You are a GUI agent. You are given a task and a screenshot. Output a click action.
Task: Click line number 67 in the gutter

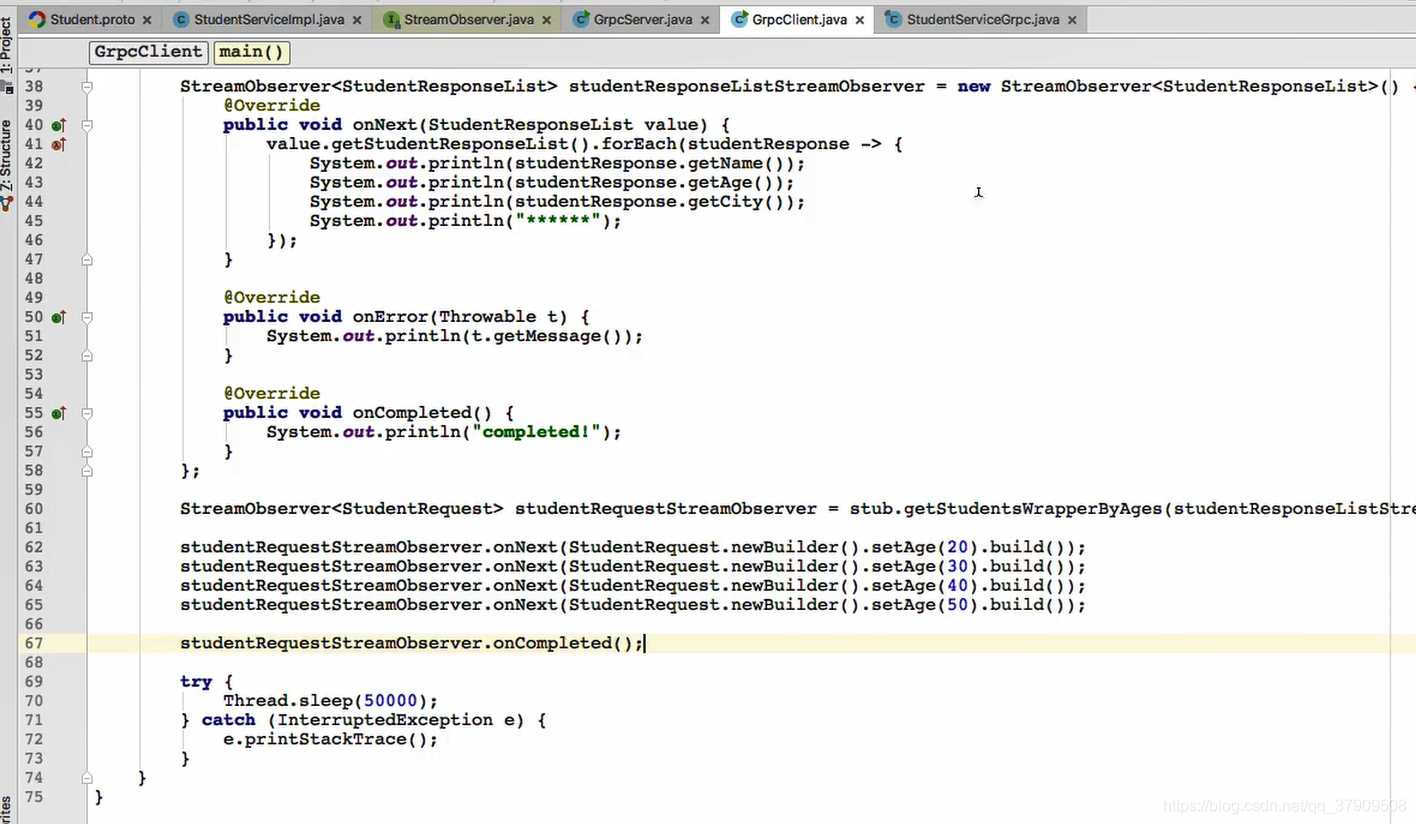click(33, 643)
